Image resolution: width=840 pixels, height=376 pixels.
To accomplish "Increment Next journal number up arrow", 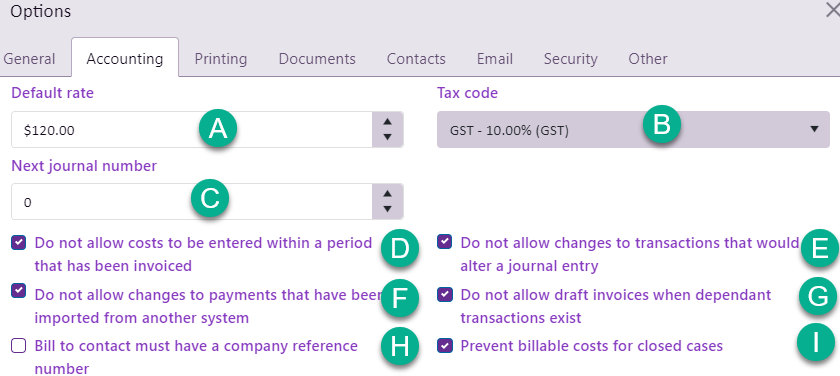I will point(388,194).
